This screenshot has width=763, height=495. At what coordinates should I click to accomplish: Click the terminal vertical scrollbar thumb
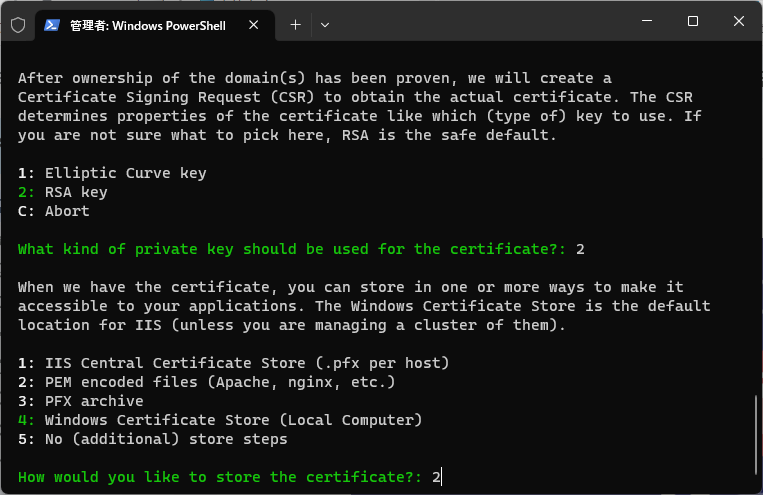(x=756, y=435)
